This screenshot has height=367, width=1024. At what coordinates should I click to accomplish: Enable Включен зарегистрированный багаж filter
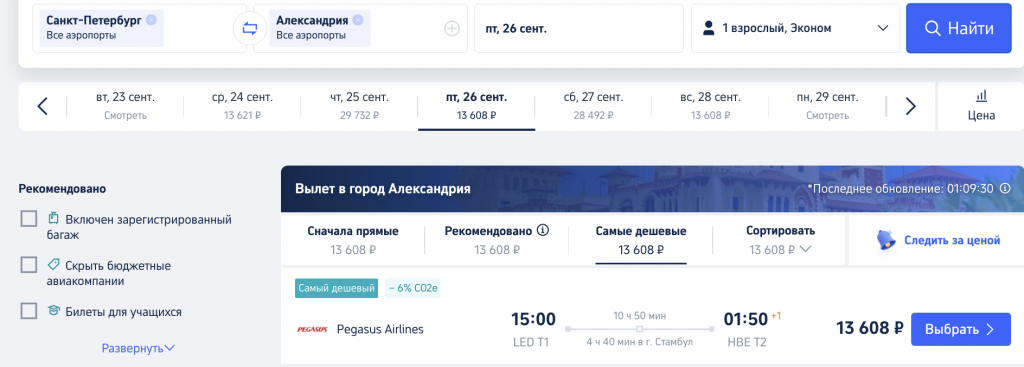tap(29, 219)
